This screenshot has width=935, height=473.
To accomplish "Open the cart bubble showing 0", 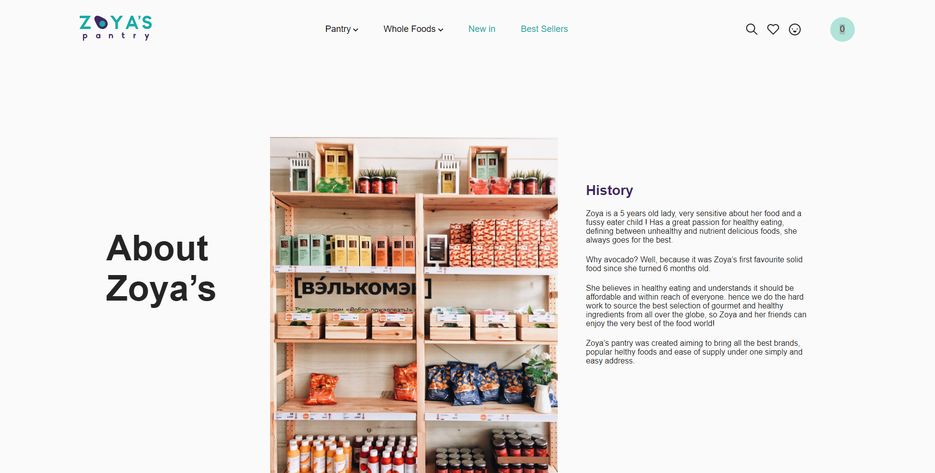I will point(842,29).
